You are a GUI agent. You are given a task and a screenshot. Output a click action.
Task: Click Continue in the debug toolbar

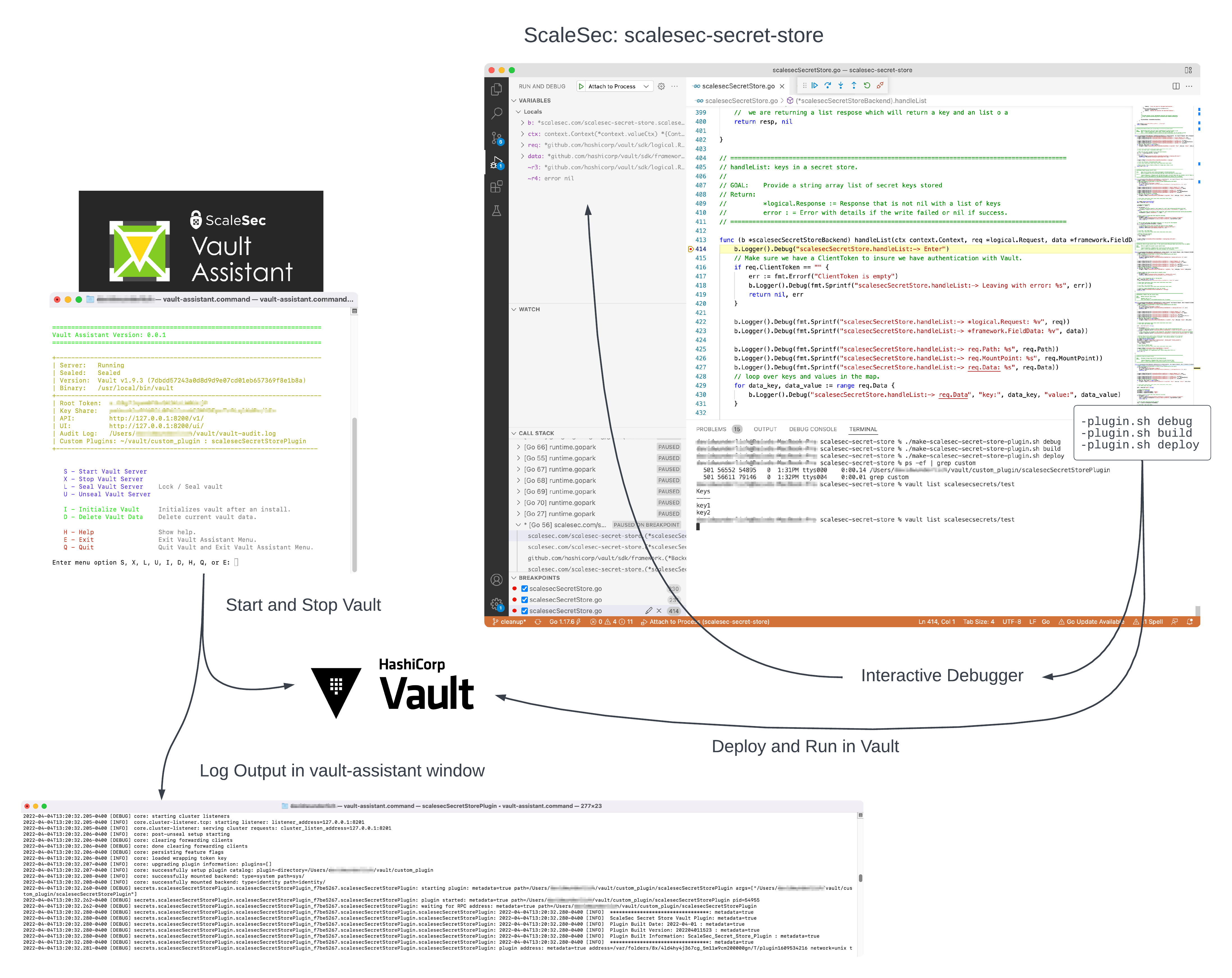[815, 86]
